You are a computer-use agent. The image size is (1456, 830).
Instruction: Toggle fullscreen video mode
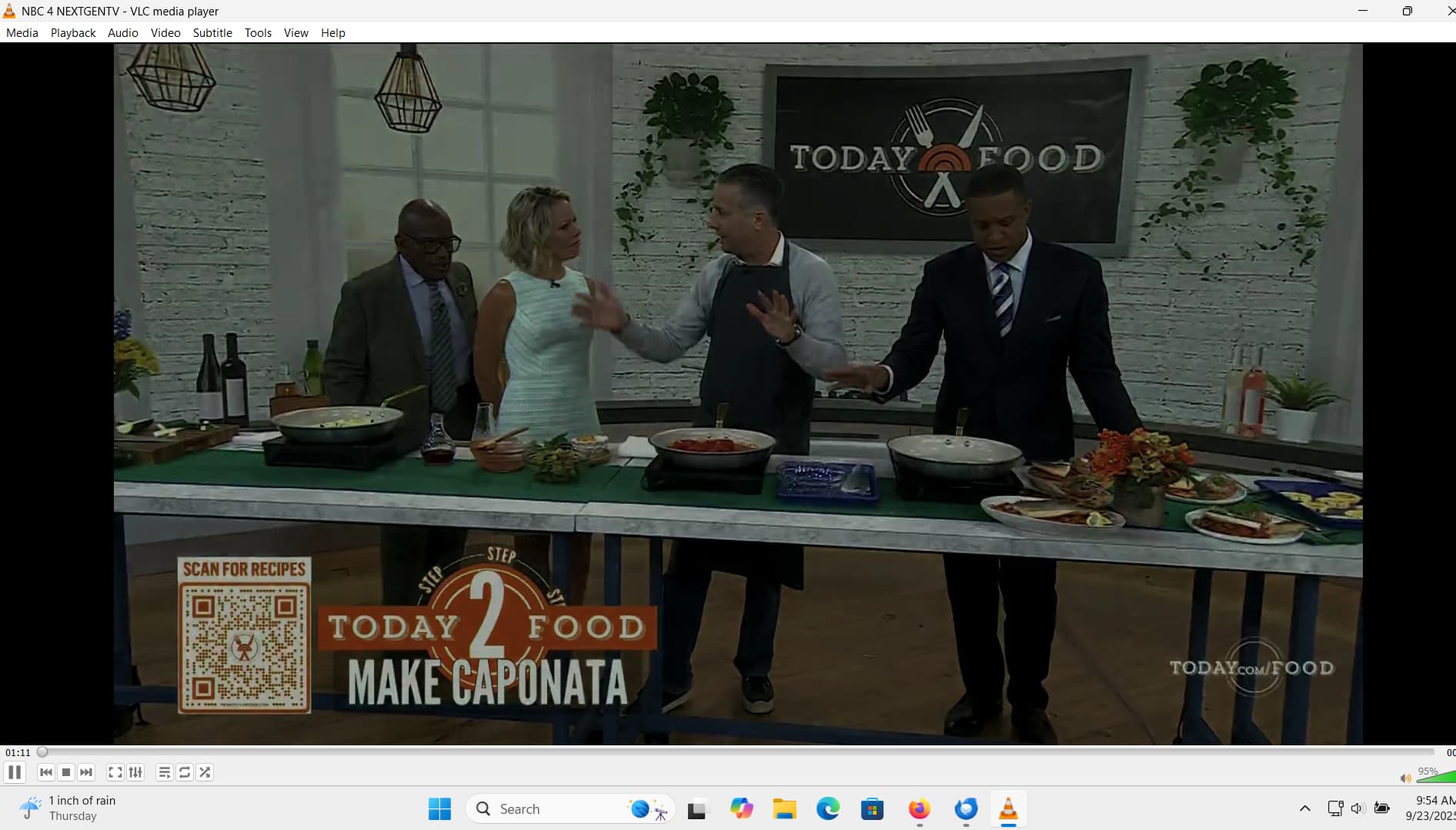coord(115,772)
